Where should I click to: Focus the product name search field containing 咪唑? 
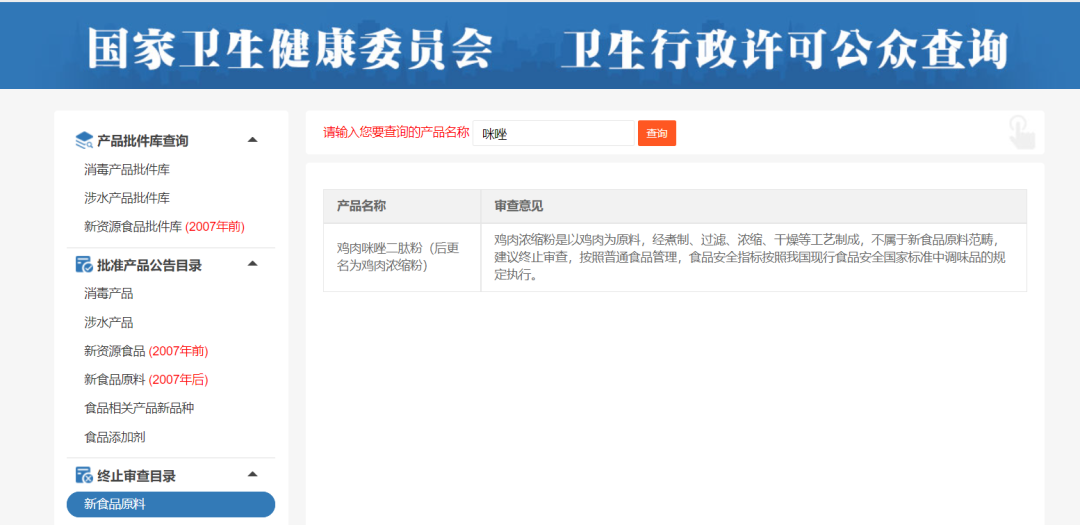coord(554,133)
